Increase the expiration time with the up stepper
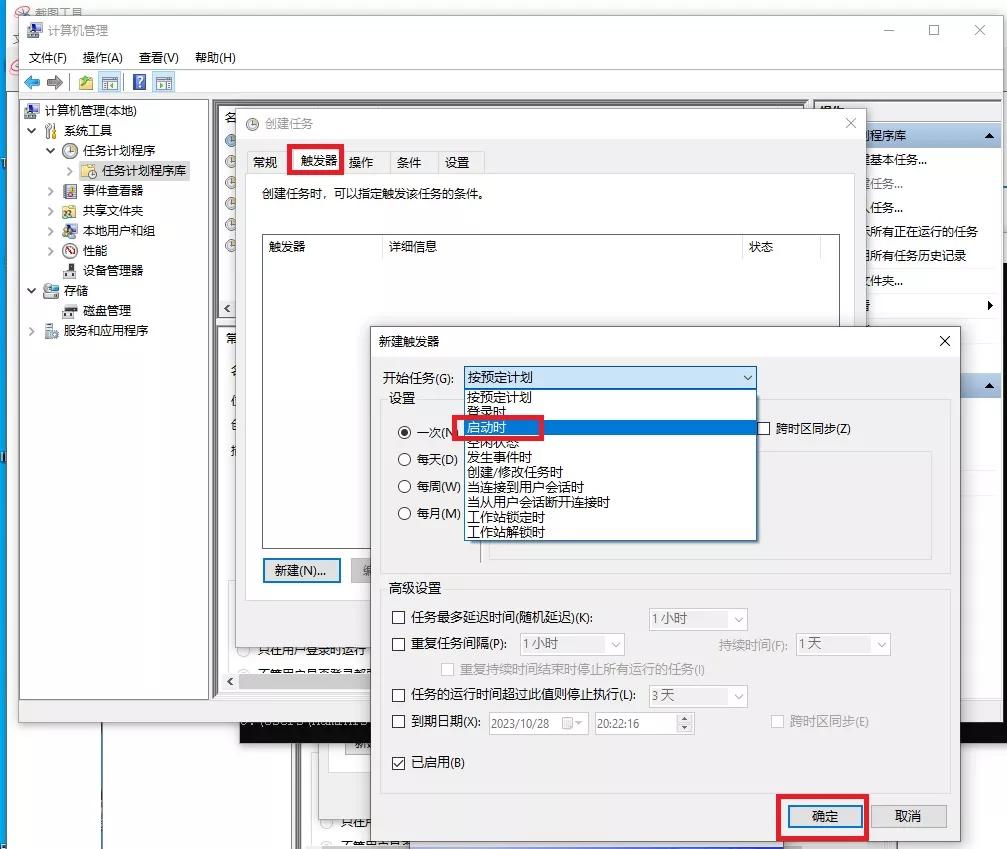Screen dimensions: 1007x849 (x=684, y=718)
